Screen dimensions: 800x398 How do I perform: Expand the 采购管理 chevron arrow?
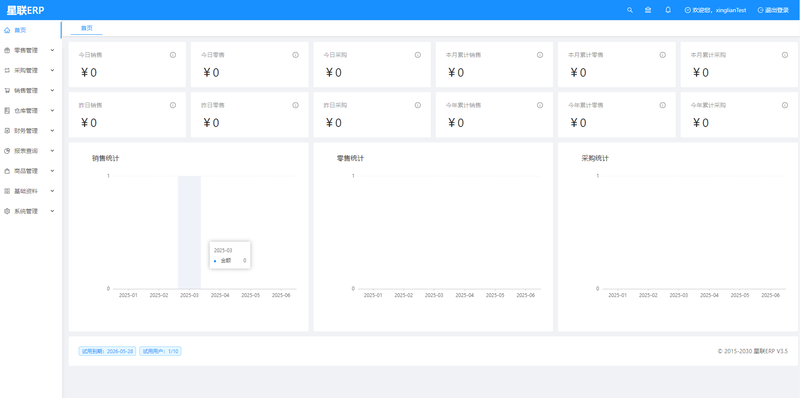(x=53, y=70)
